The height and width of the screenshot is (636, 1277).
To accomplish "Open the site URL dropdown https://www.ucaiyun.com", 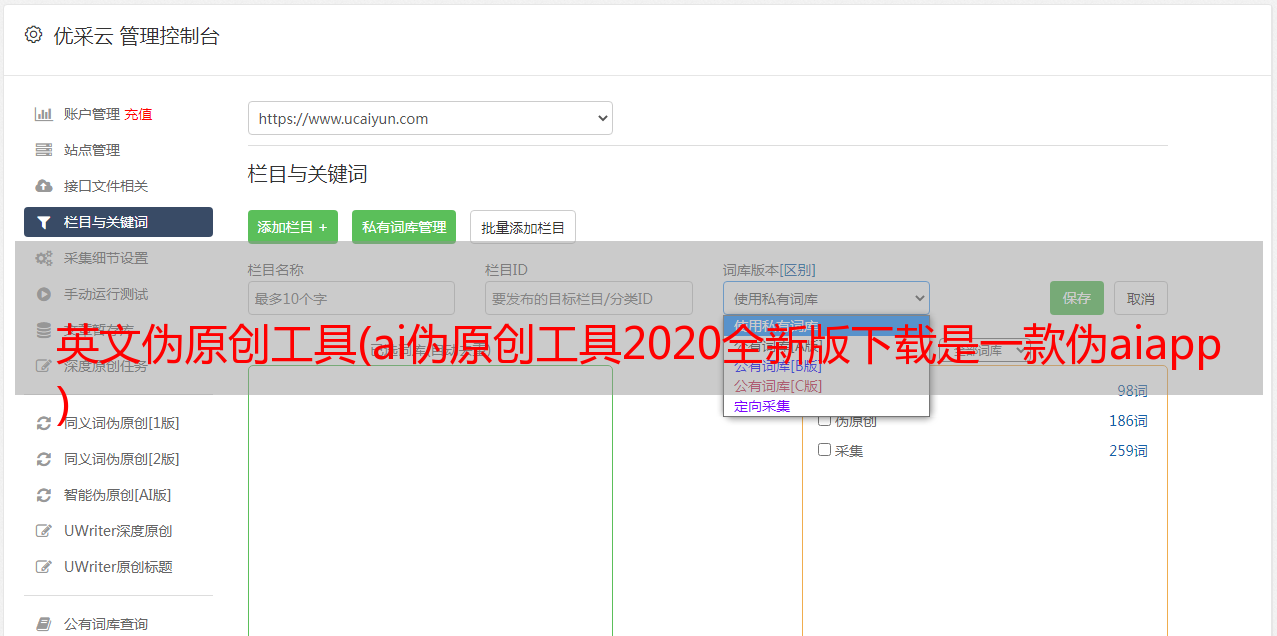I will (x=430, y=118).
